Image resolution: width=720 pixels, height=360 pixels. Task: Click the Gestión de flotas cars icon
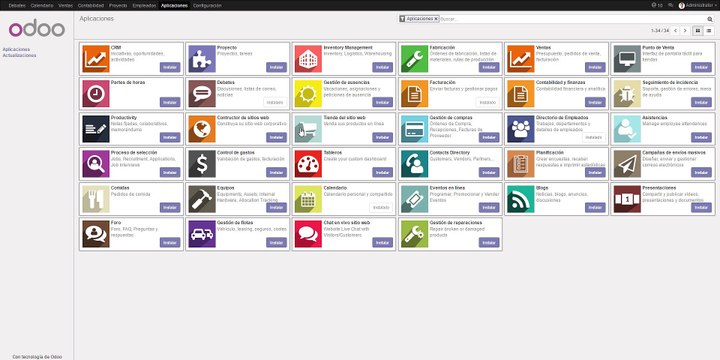click(202, 234)
